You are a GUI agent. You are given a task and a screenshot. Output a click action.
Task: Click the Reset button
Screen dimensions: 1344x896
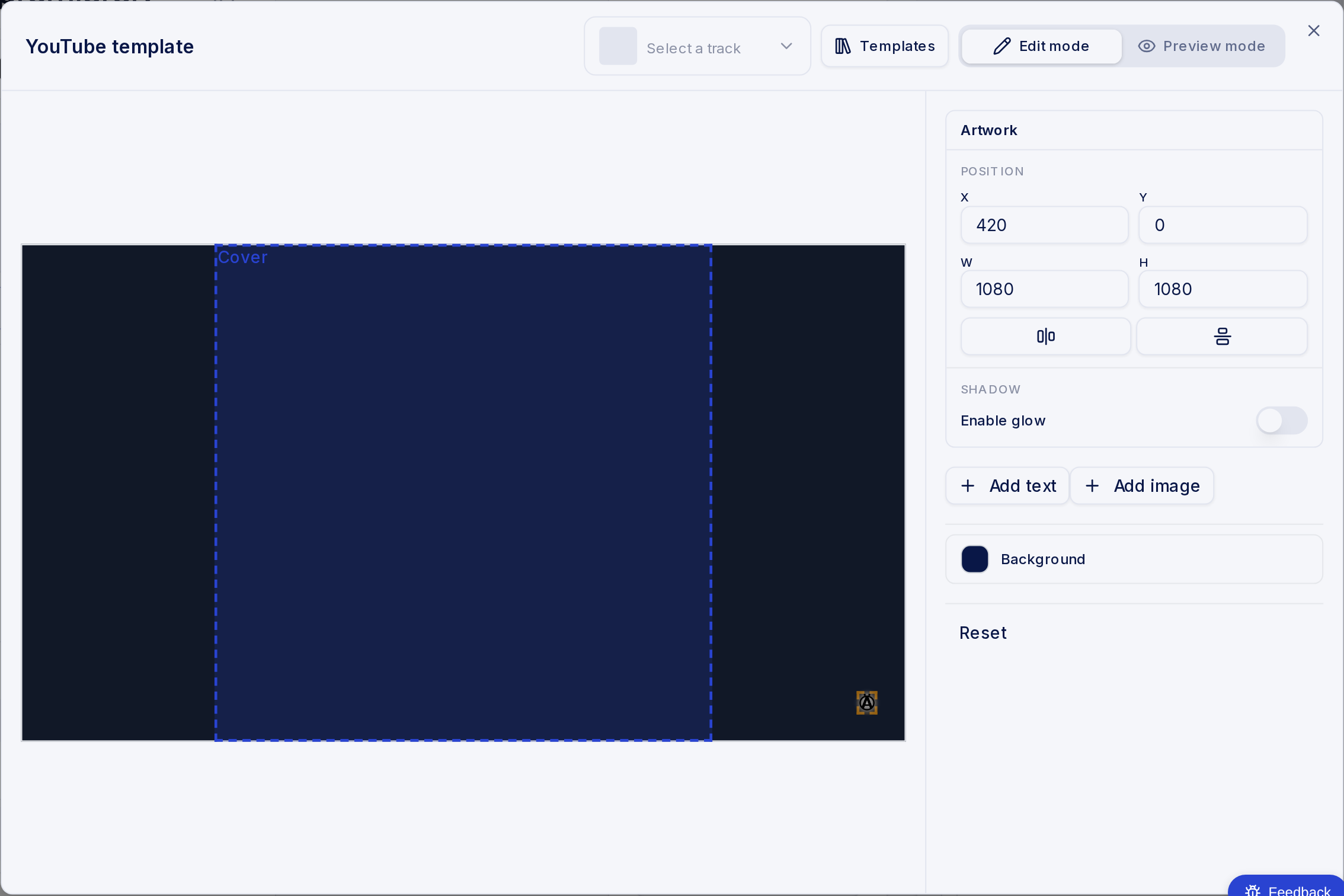(983, 633)
